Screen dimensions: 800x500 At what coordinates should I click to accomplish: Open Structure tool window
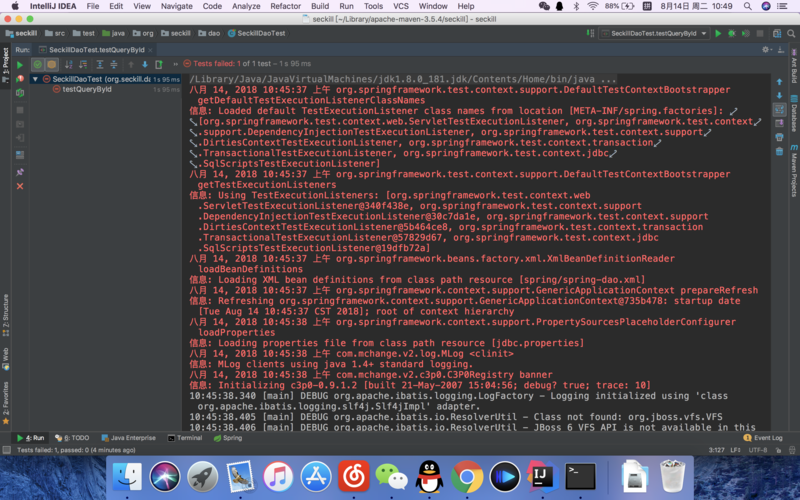(6, 315)
